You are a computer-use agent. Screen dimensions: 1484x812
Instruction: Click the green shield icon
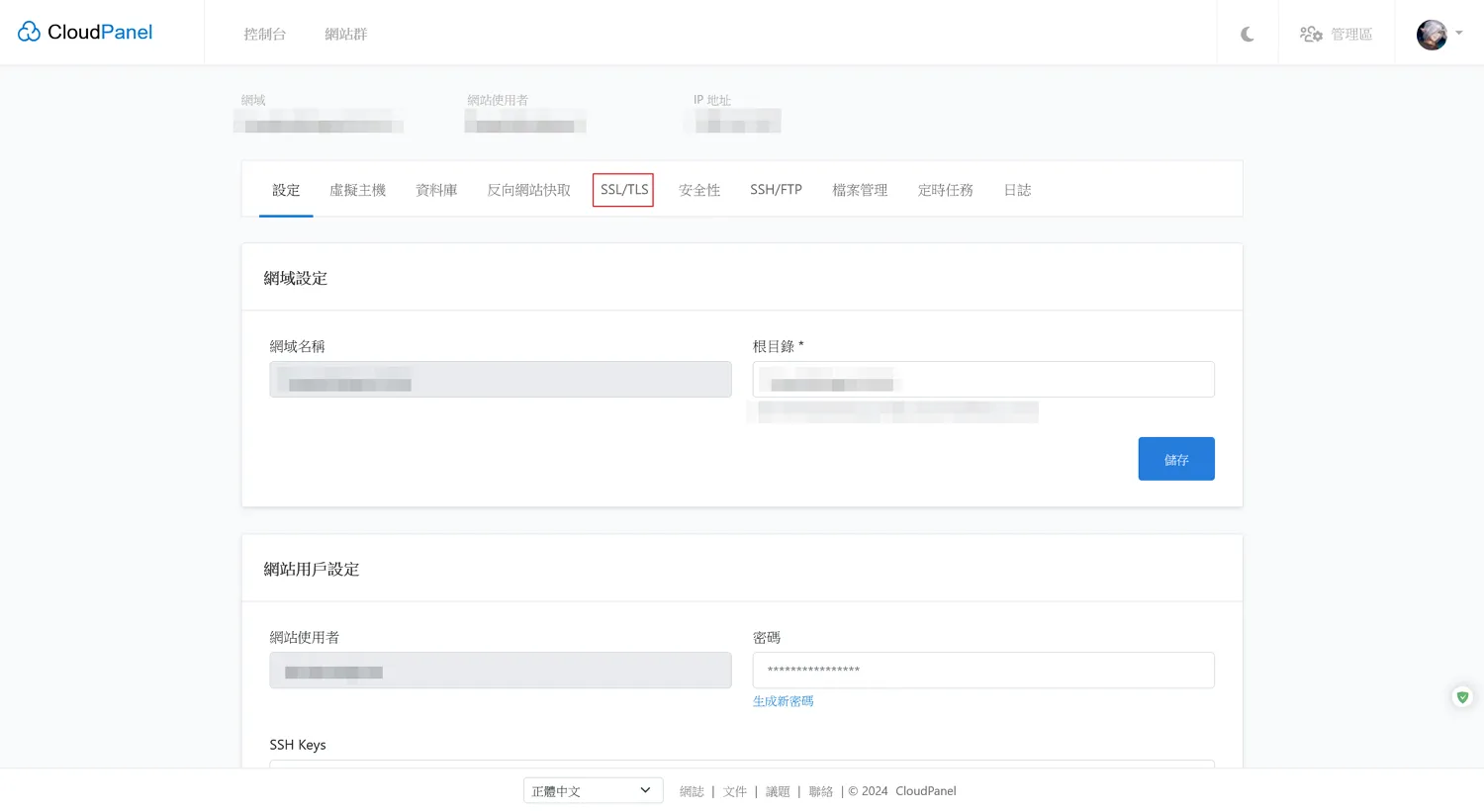[1462, 697]
